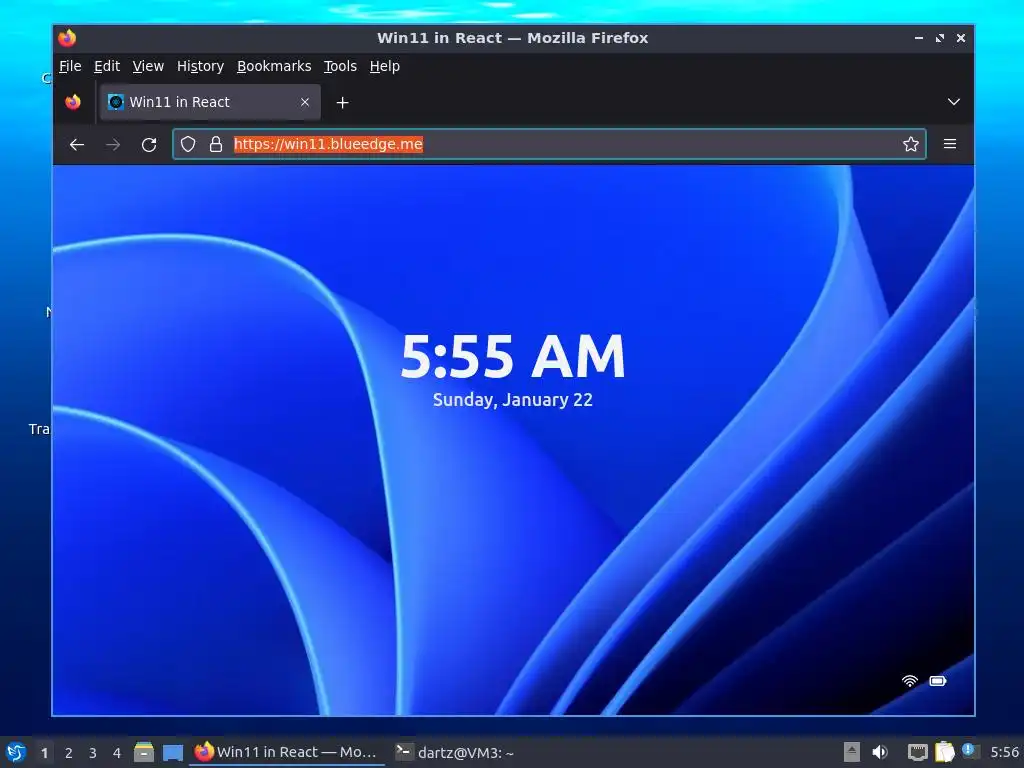Click the removable media eject tray icon
This screenshot has height=768, width=1024.
pyautogui.click(x=851, y=752)
